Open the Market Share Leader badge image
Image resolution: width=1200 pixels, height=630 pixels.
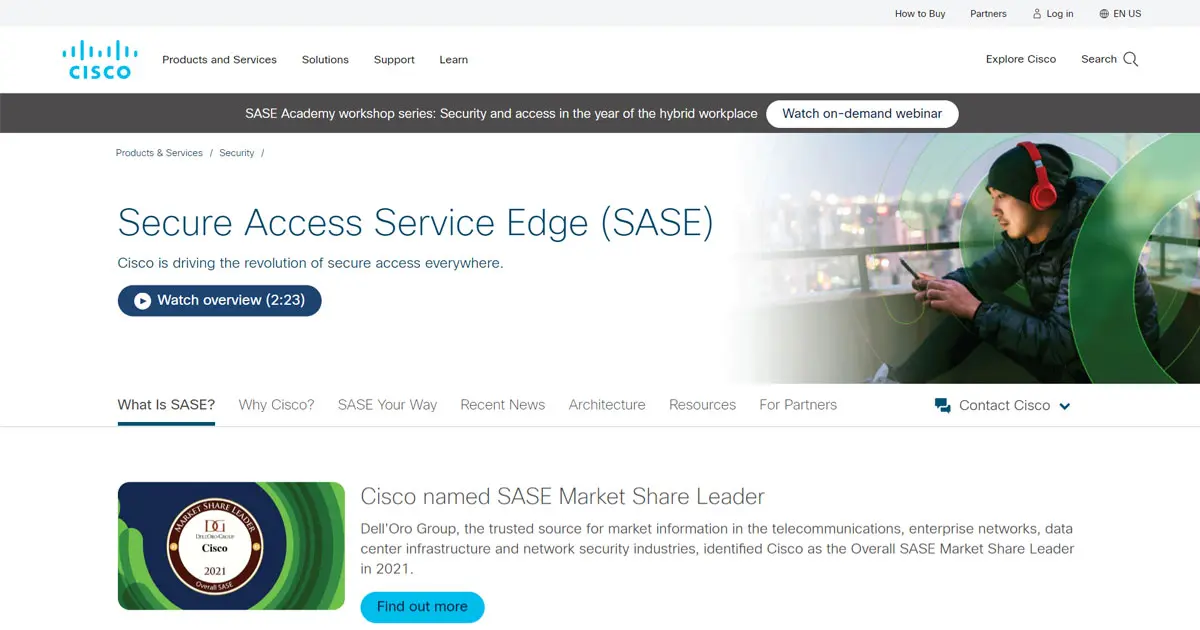click(x=231, y=546)
